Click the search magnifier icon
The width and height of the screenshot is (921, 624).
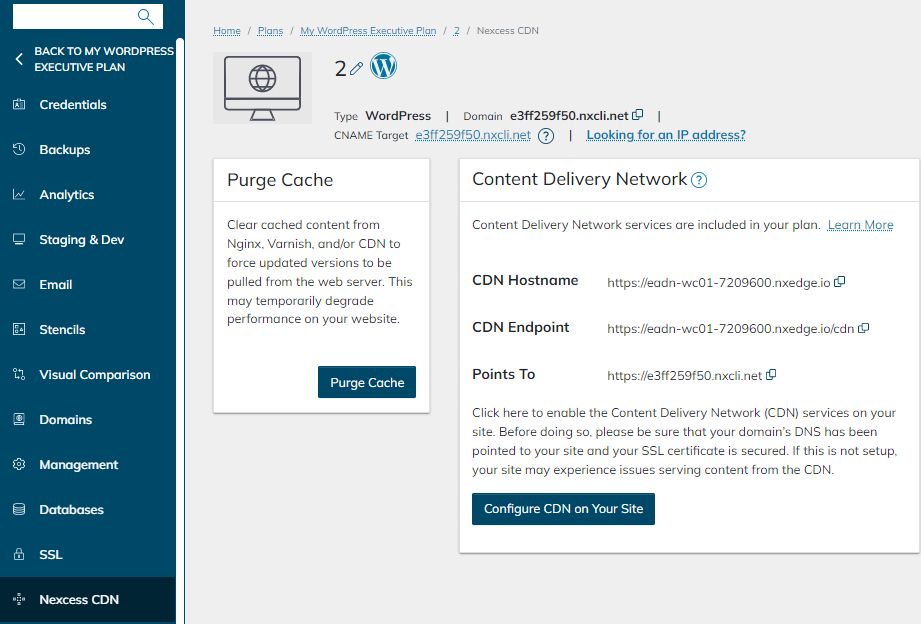click(x=146, y=16)
